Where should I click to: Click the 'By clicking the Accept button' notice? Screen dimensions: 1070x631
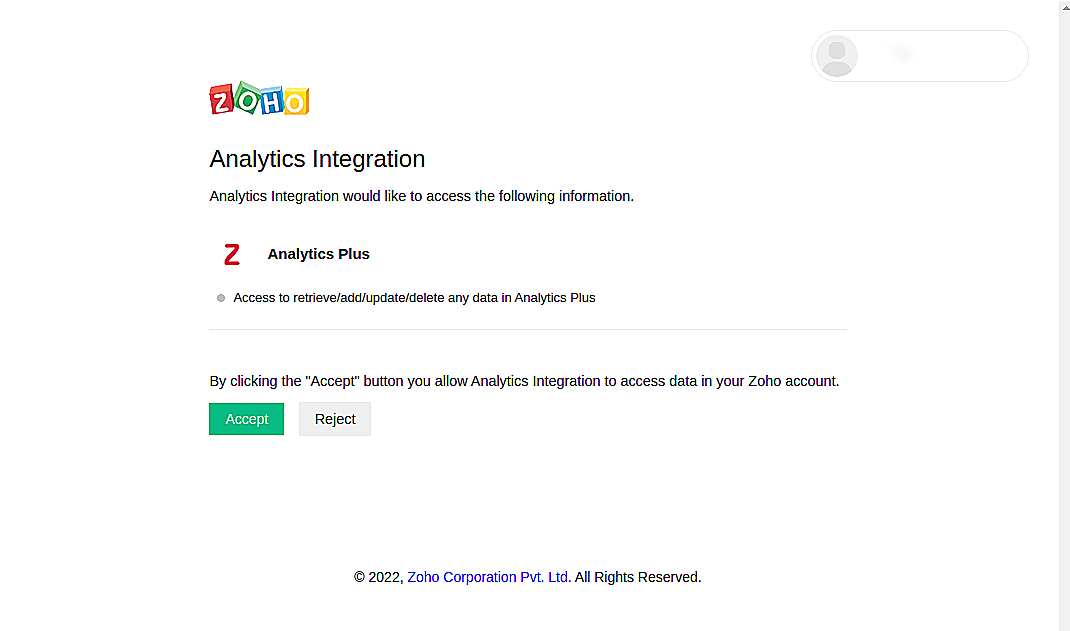coord(523,381)
